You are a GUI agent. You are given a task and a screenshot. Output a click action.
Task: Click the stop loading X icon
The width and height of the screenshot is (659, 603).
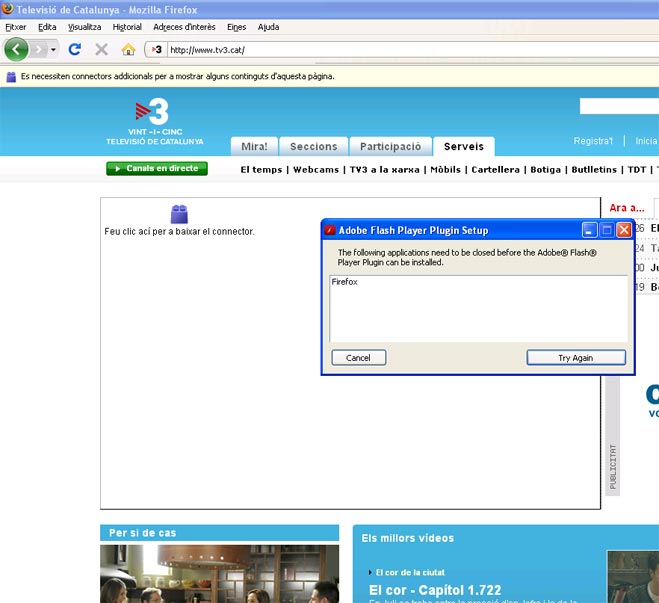[x=101, y=50]
